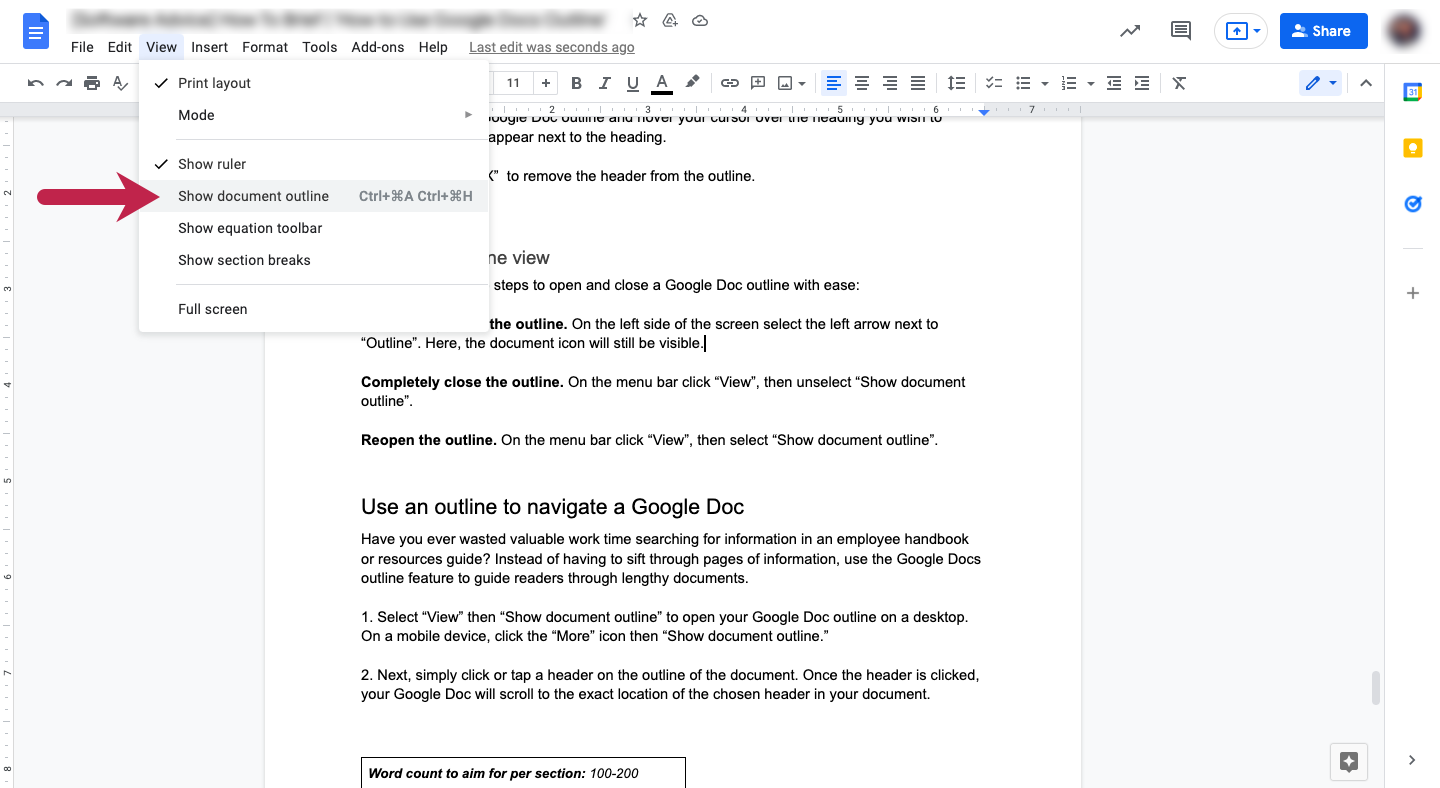Open the numbered list options dropdown
1440x788 pixels.
point(1089,83)
